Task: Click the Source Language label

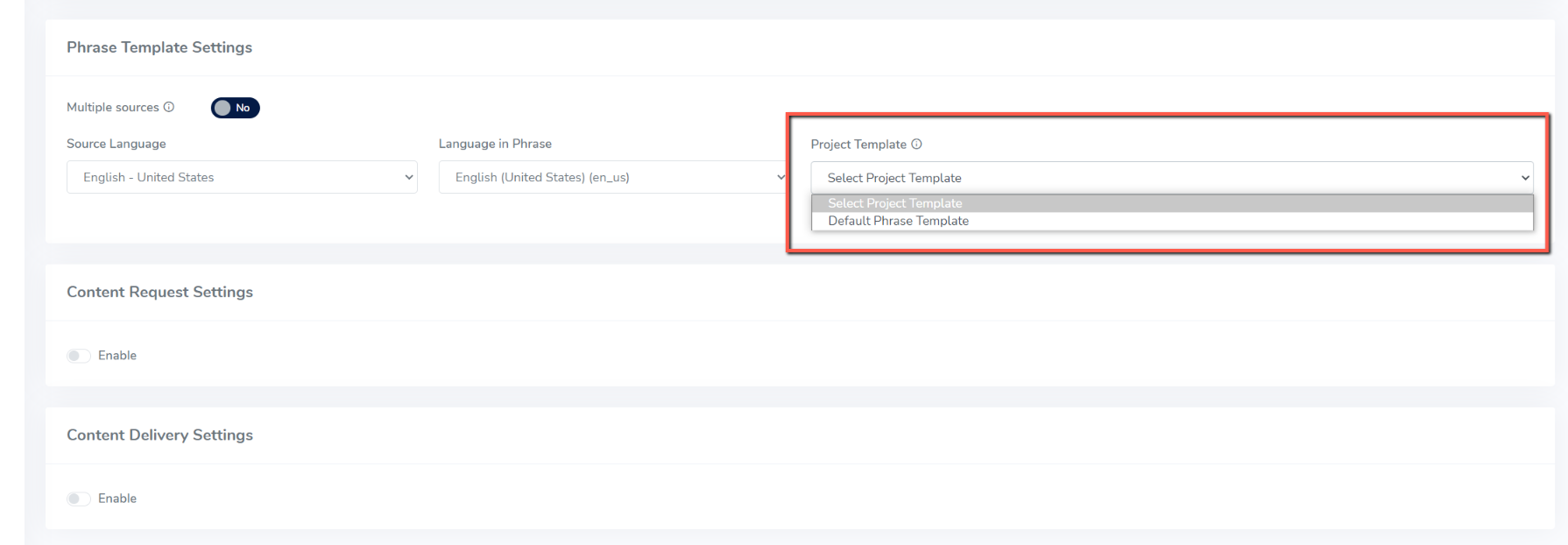Action: click(x=117, y=144)
